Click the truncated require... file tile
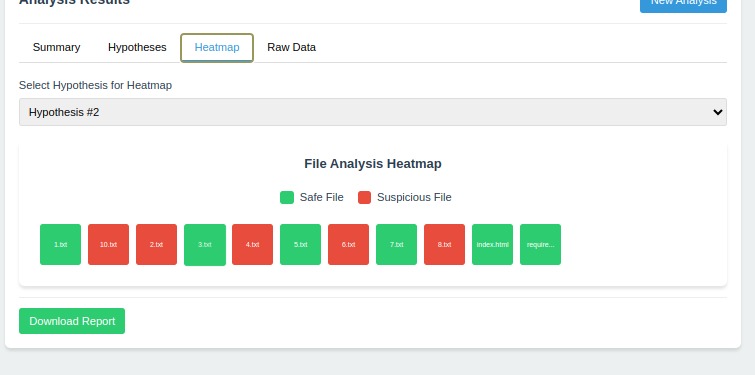755x375 pixels. pos(540,245)
